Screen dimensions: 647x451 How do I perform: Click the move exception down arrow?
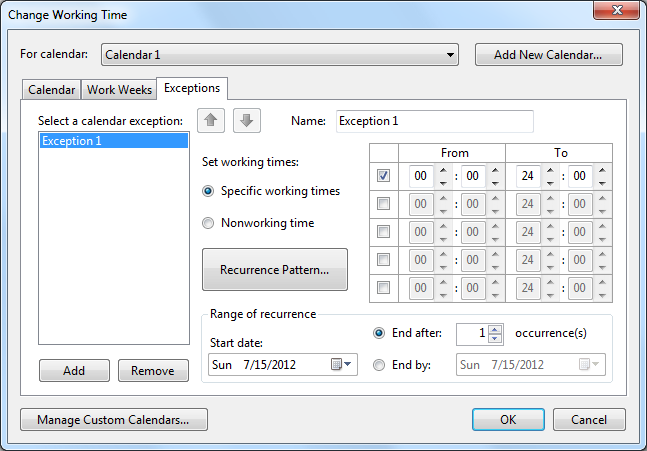[247, 121]
